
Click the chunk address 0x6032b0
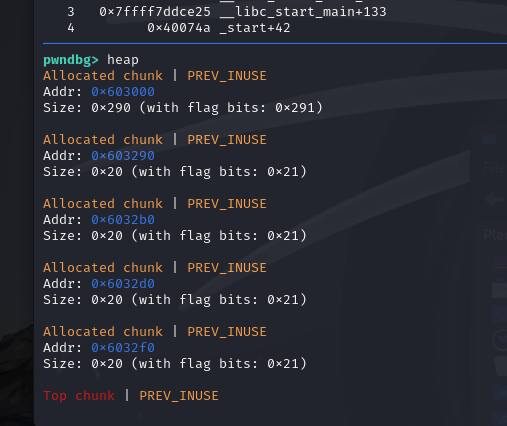point(123,220)
